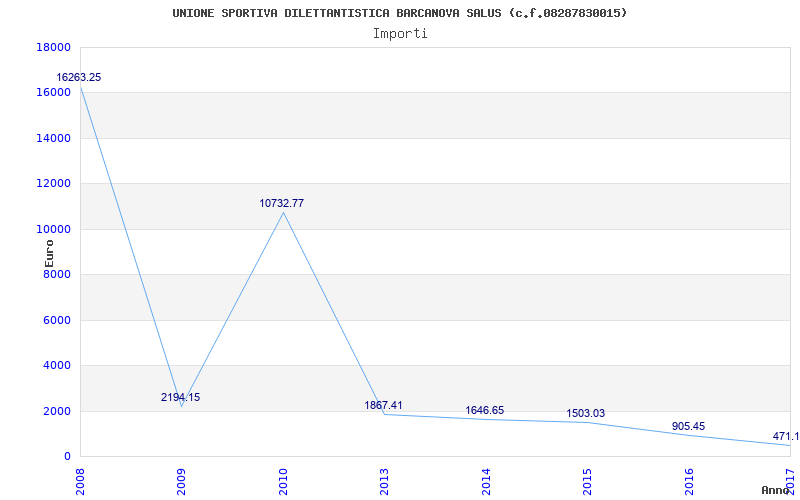Viewport: 800px width, 500px height.
Task: Click the 1646.65 value label
Action: point(485,411)
